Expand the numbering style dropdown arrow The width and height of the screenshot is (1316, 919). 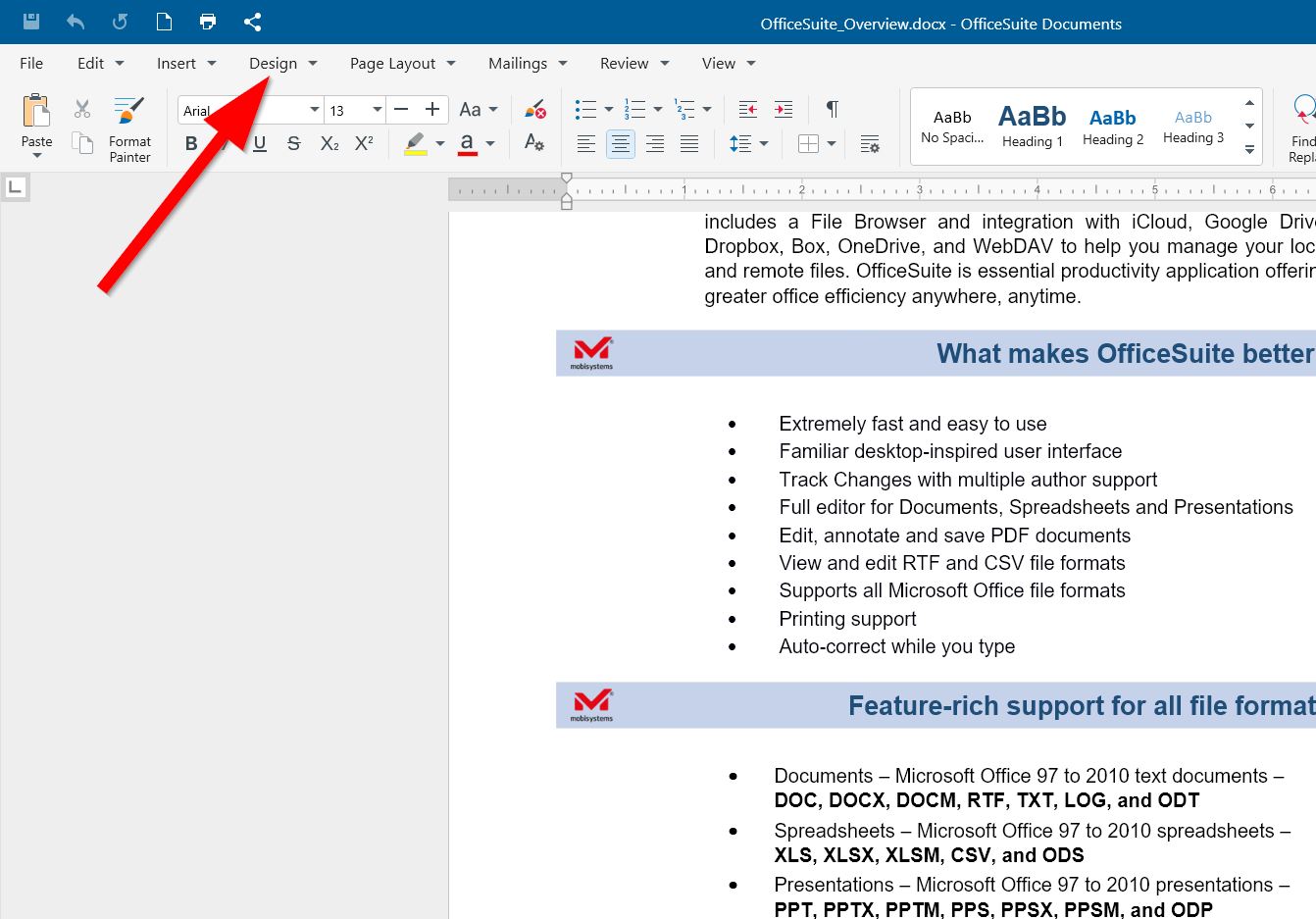coord(658,110)
